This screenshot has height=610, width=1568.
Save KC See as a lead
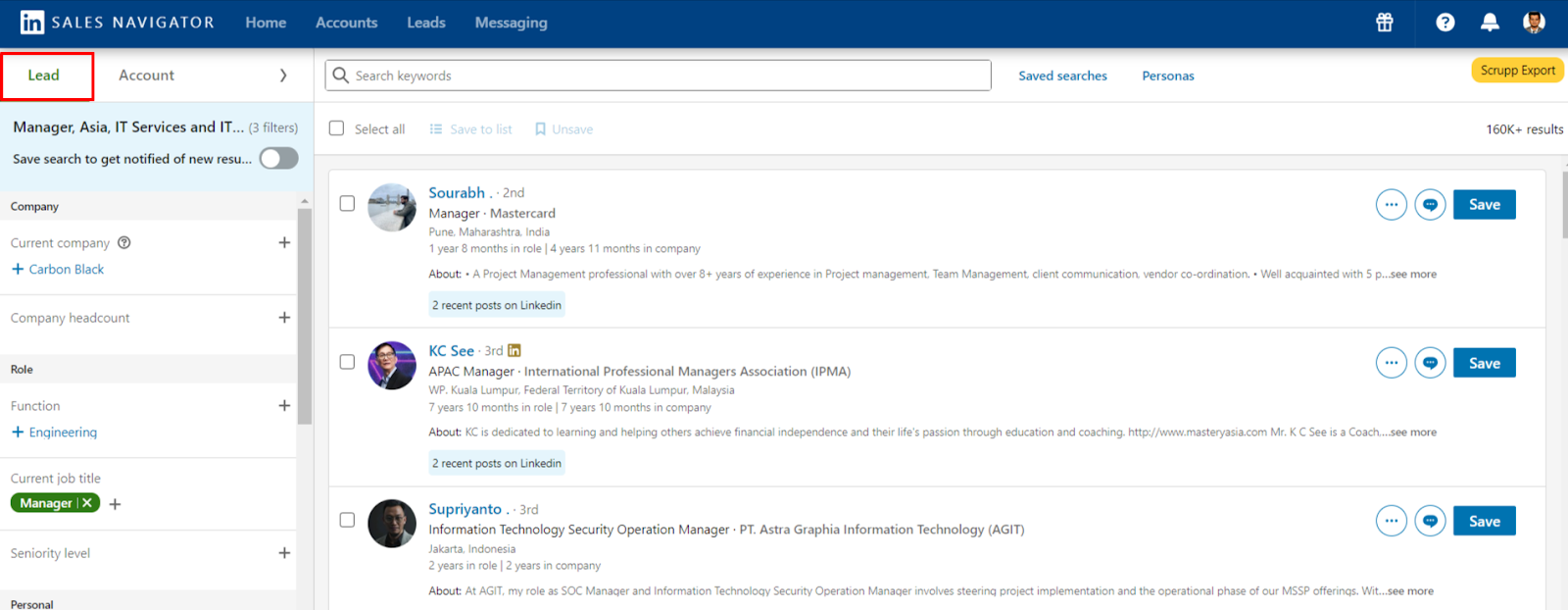point(1484,363)
